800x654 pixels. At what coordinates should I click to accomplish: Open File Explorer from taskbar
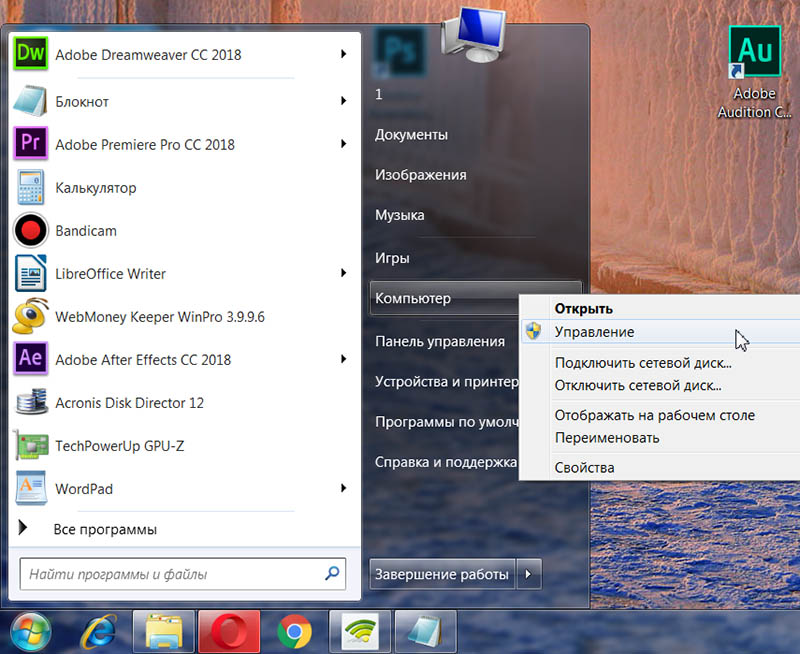click(x=164, y=633)
